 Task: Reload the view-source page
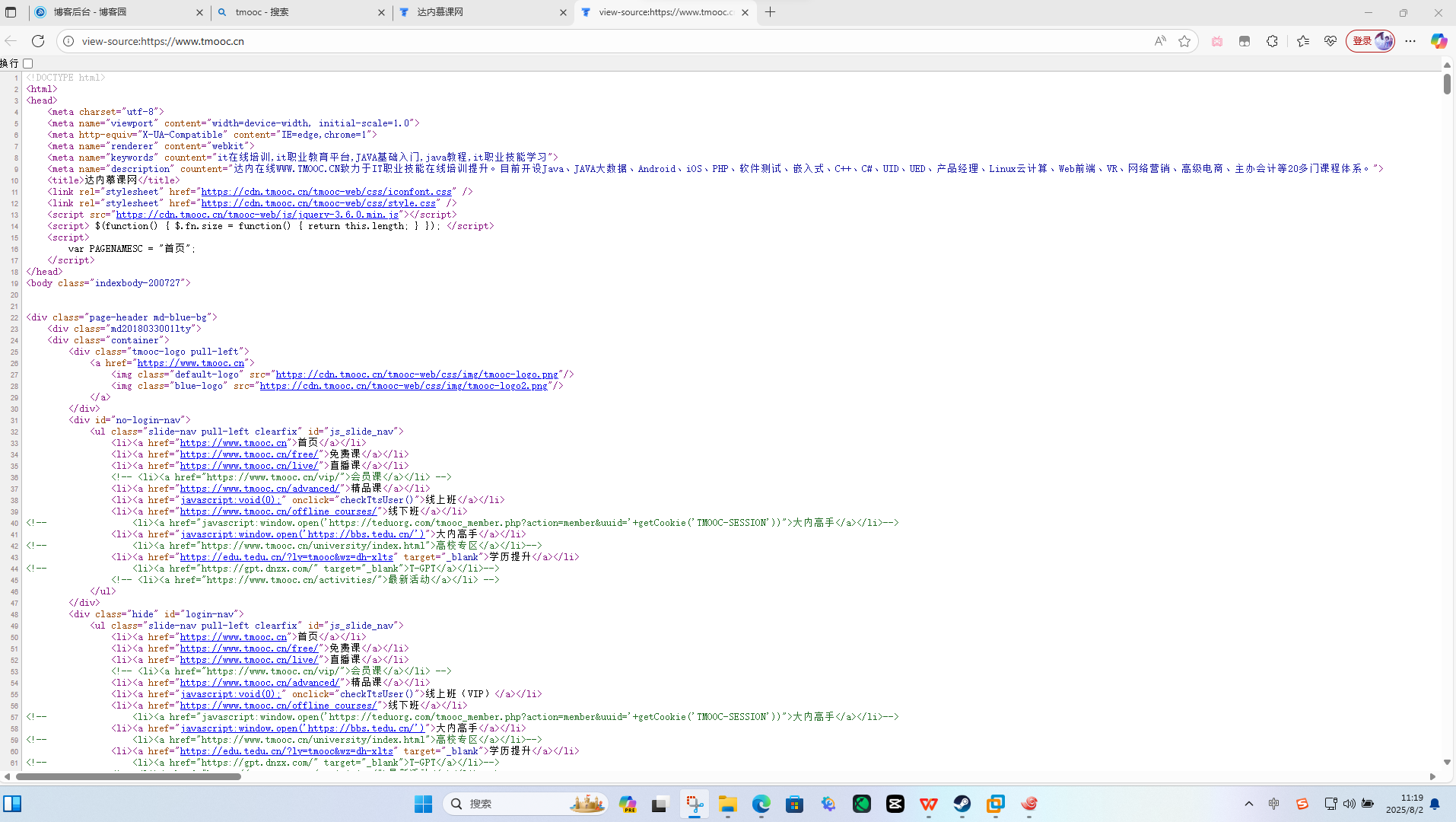pos(38,41)
